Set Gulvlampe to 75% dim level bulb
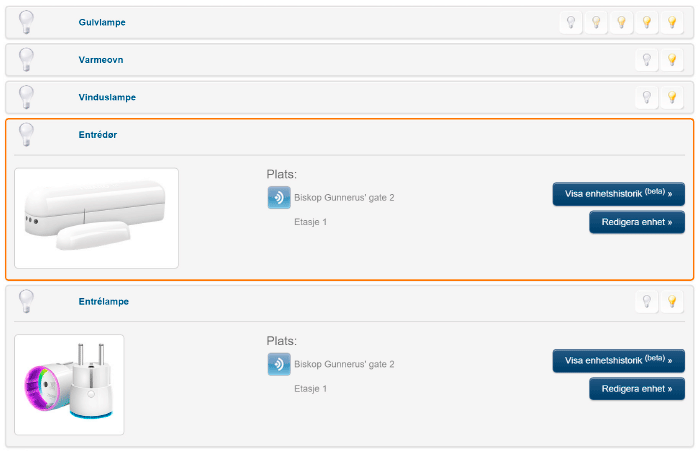Screen dimensions: 700x456 [647, 22]
